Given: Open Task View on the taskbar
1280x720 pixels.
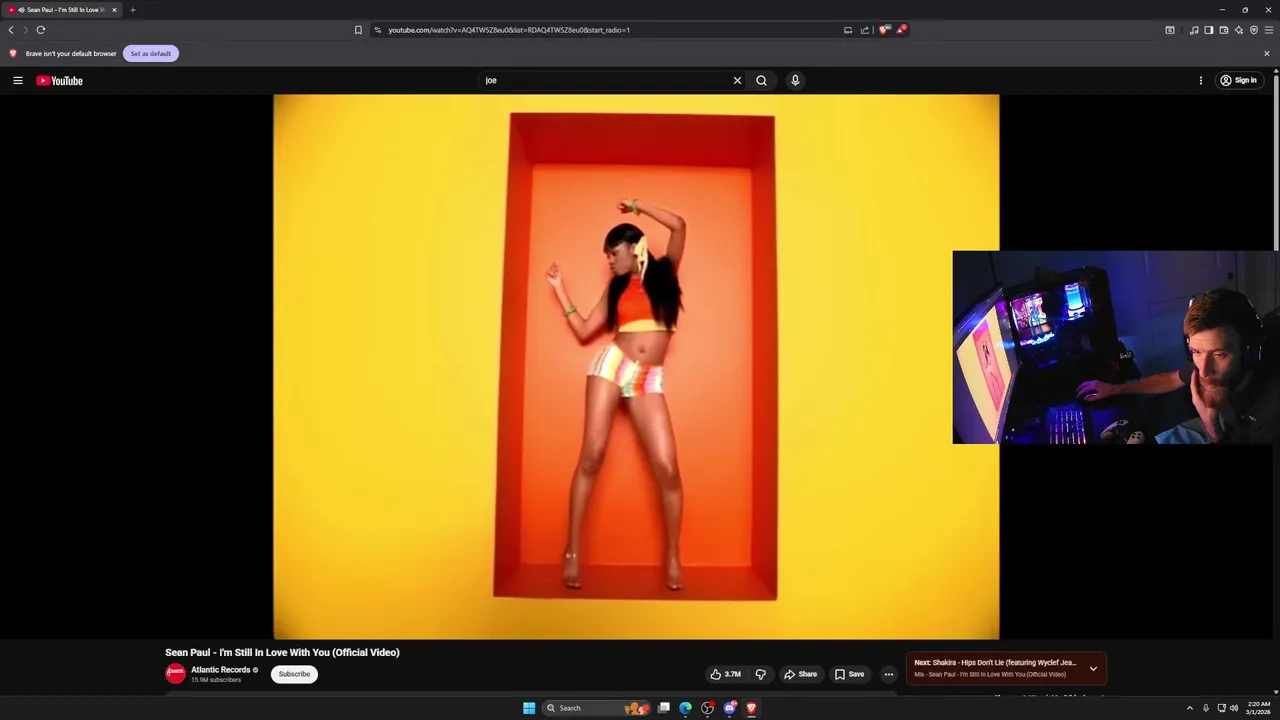Looking at the screenshot, I should click(663, 708).
